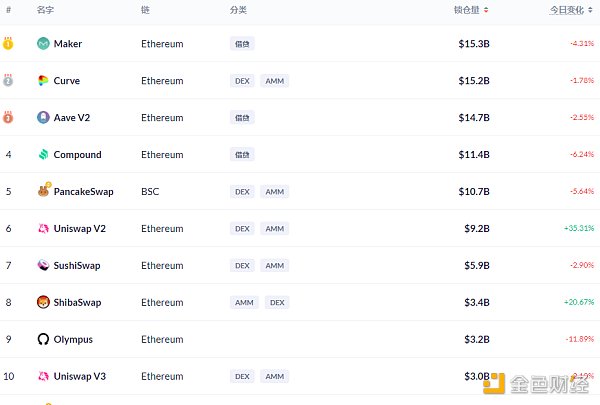Click the Compound green logo icon

(x=43, y=154)
